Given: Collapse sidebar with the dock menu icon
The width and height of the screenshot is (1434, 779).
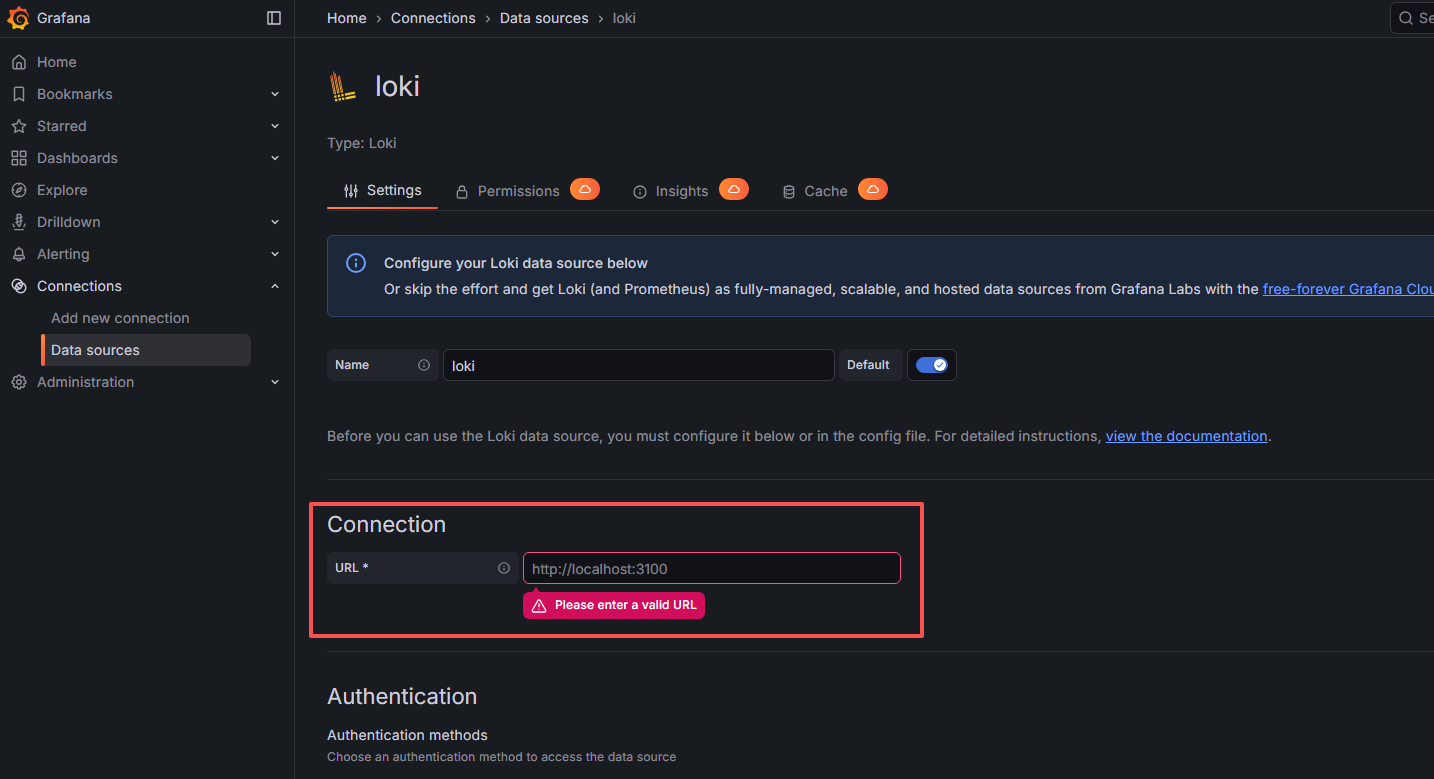Looking at the screenshot, I should [x=274, y=18].
